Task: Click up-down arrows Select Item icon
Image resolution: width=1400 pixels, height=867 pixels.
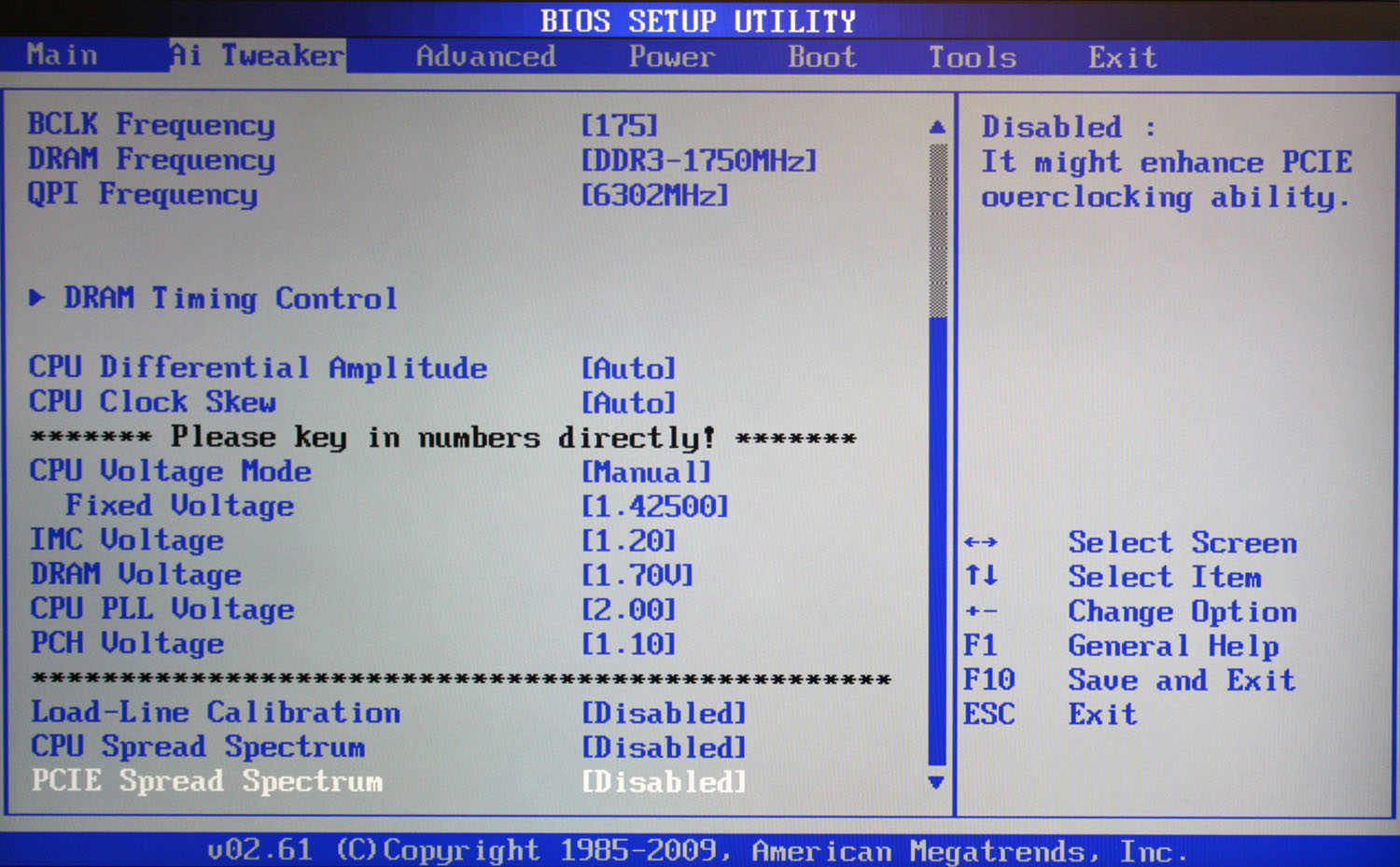Action: tap(981, 576)
